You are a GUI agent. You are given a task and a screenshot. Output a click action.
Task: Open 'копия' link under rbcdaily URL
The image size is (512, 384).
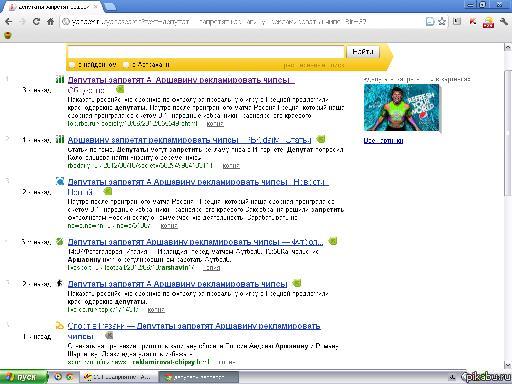231,166
